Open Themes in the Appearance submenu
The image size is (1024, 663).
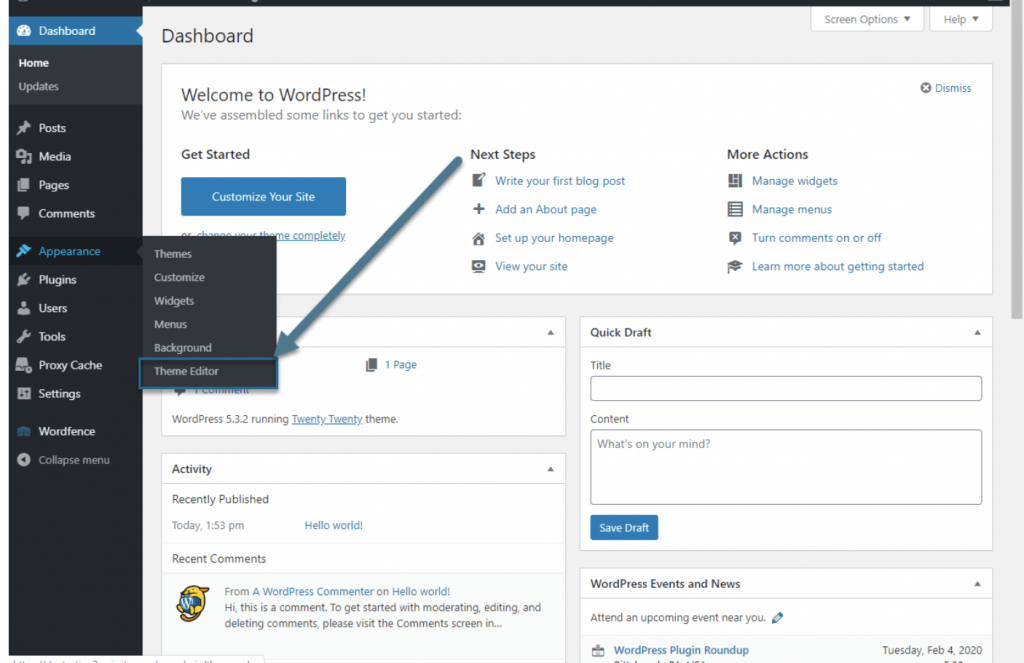tap(172, 253)
